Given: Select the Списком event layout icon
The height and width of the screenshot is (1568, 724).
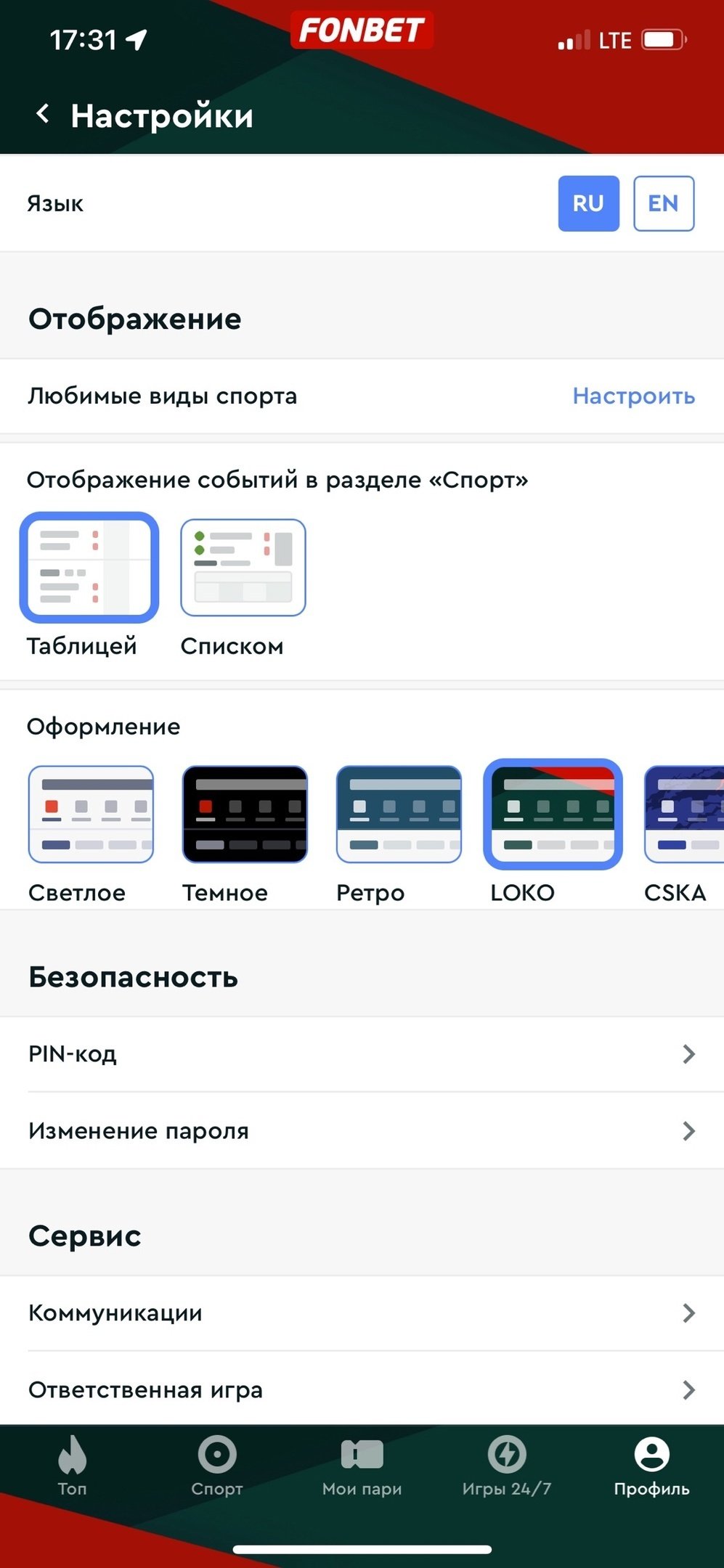Looking at the screenshot, I should (x=243, y=567).
